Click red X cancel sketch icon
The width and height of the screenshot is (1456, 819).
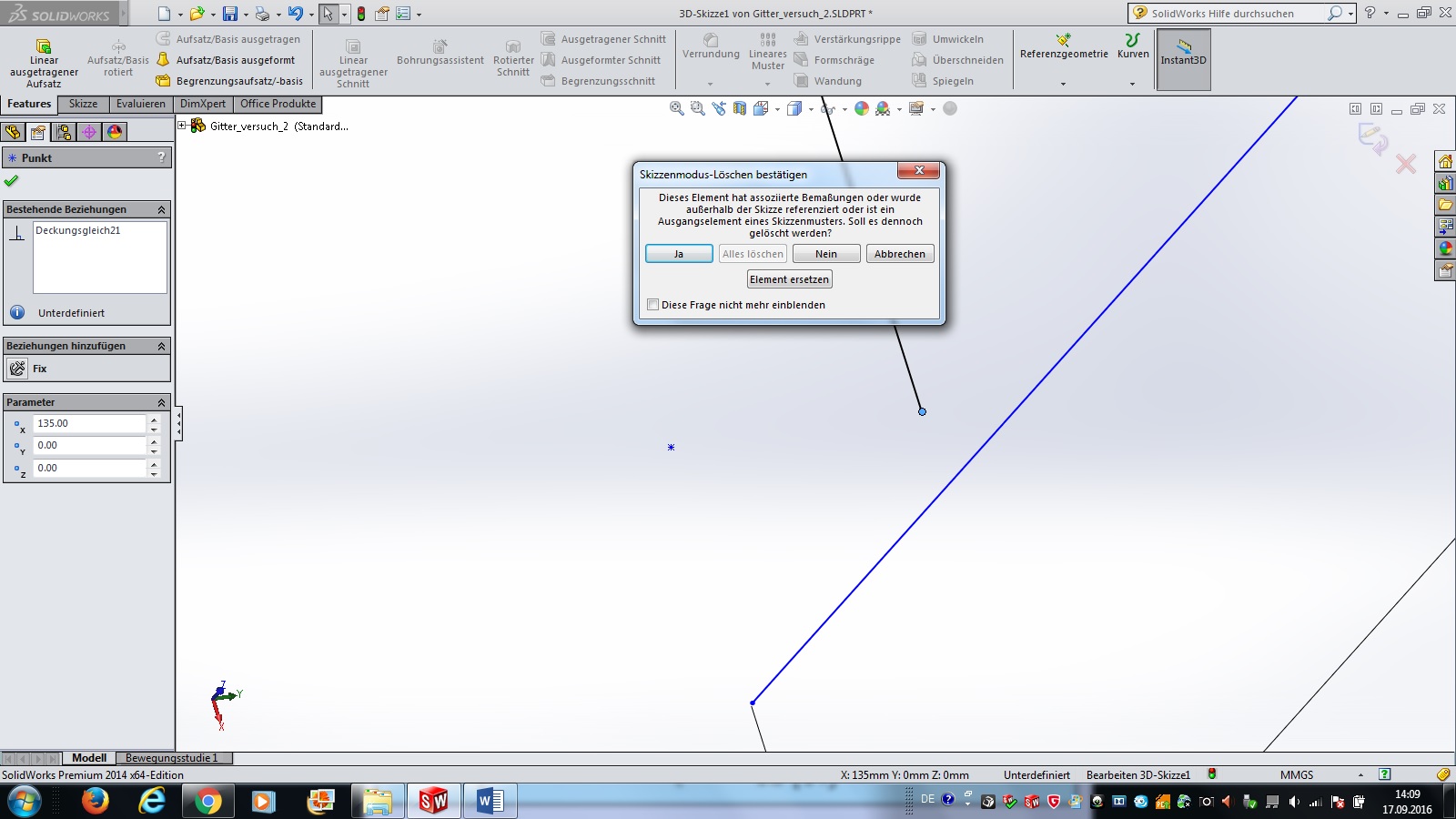pos(1406,164)
